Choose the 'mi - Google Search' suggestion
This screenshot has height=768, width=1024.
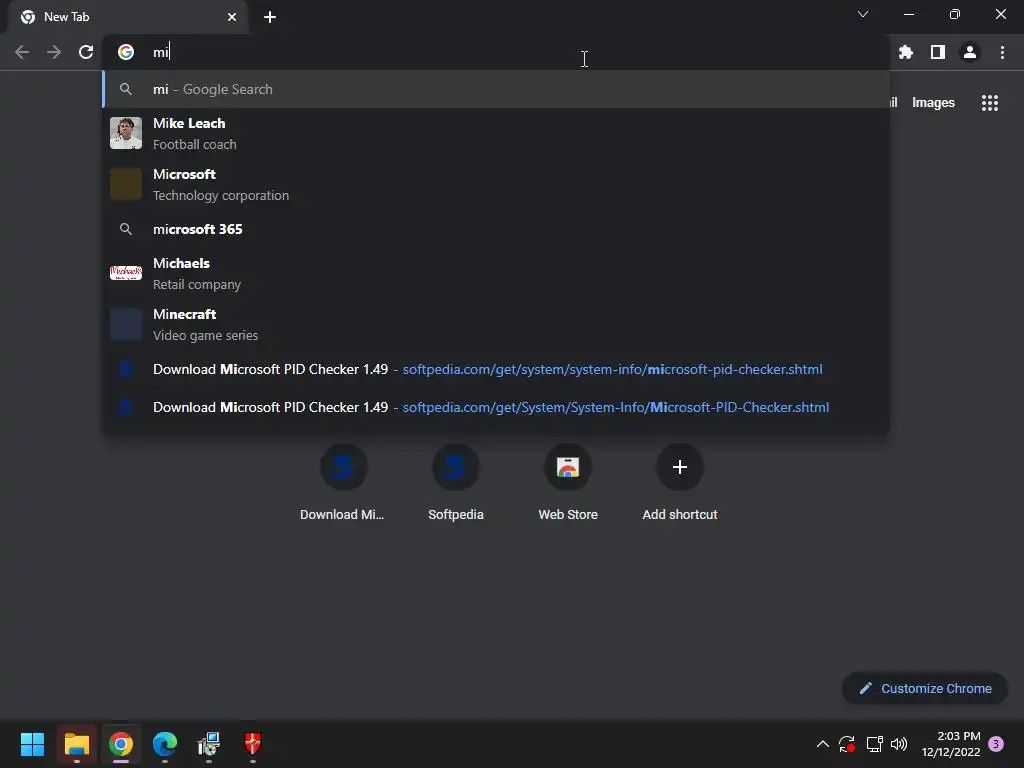coord(496,89)
